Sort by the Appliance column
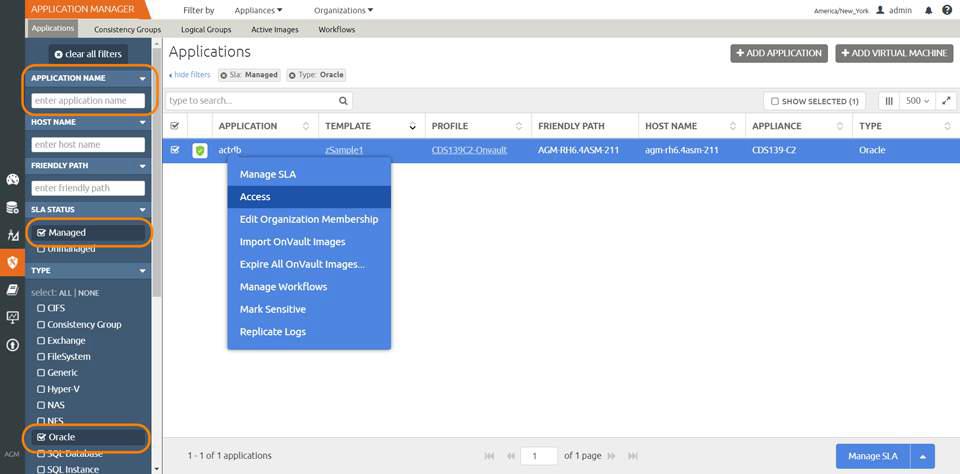This screenshot has width=960, height=474. pos(839,126)
